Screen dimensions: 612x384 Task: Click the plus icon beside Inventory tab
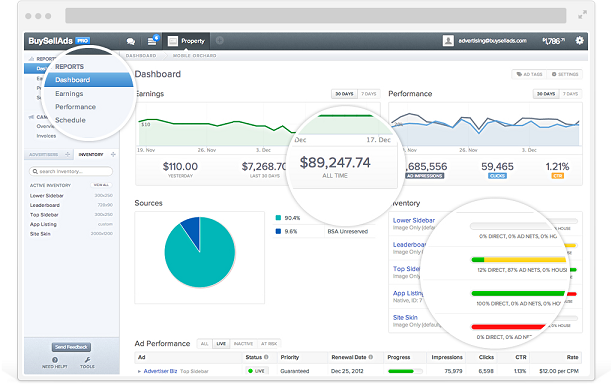[113, 155]
